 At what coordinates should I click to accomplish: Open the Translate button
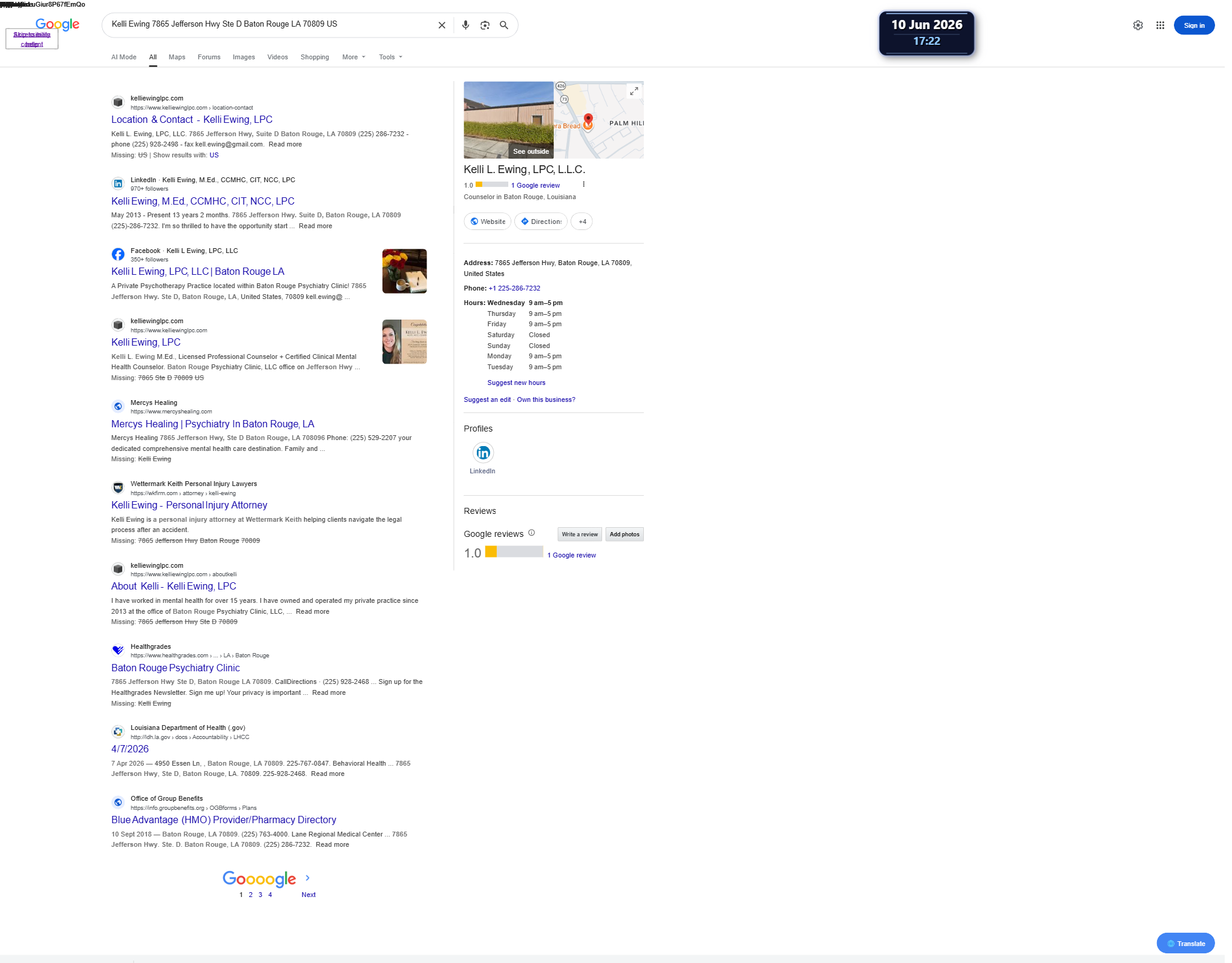1185,943
